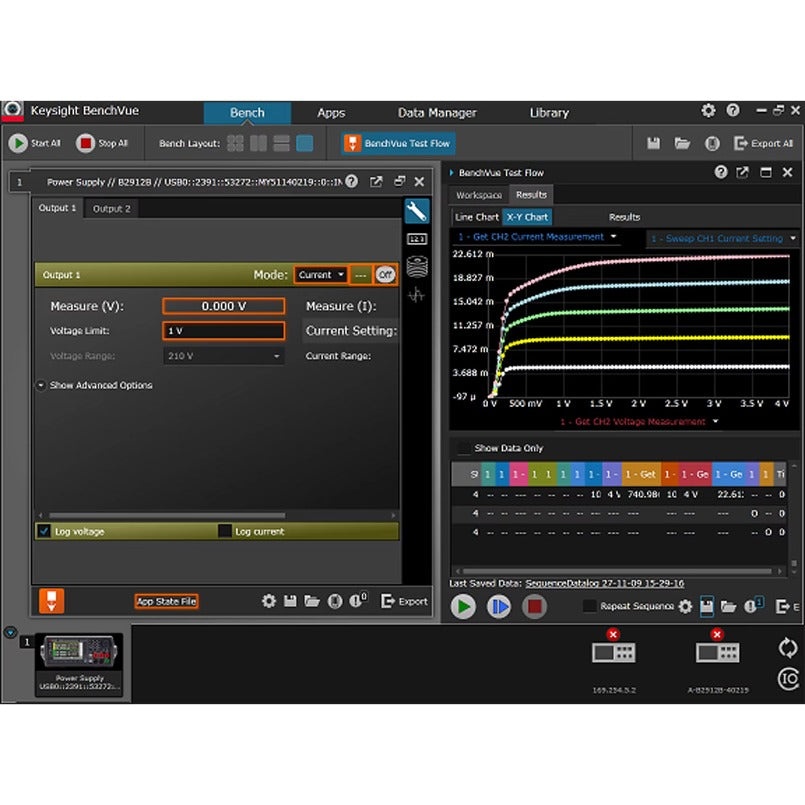Stop the test sequence red button
The width and height of the screenshot is (805, 805).
[534, 606]
